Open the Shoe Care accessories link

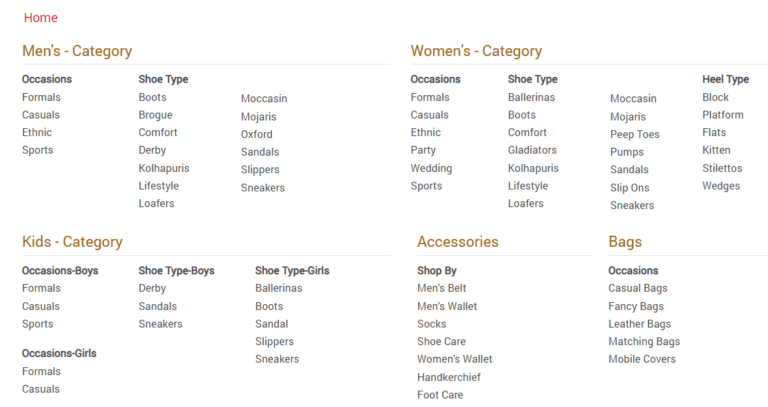click(441, 341)
